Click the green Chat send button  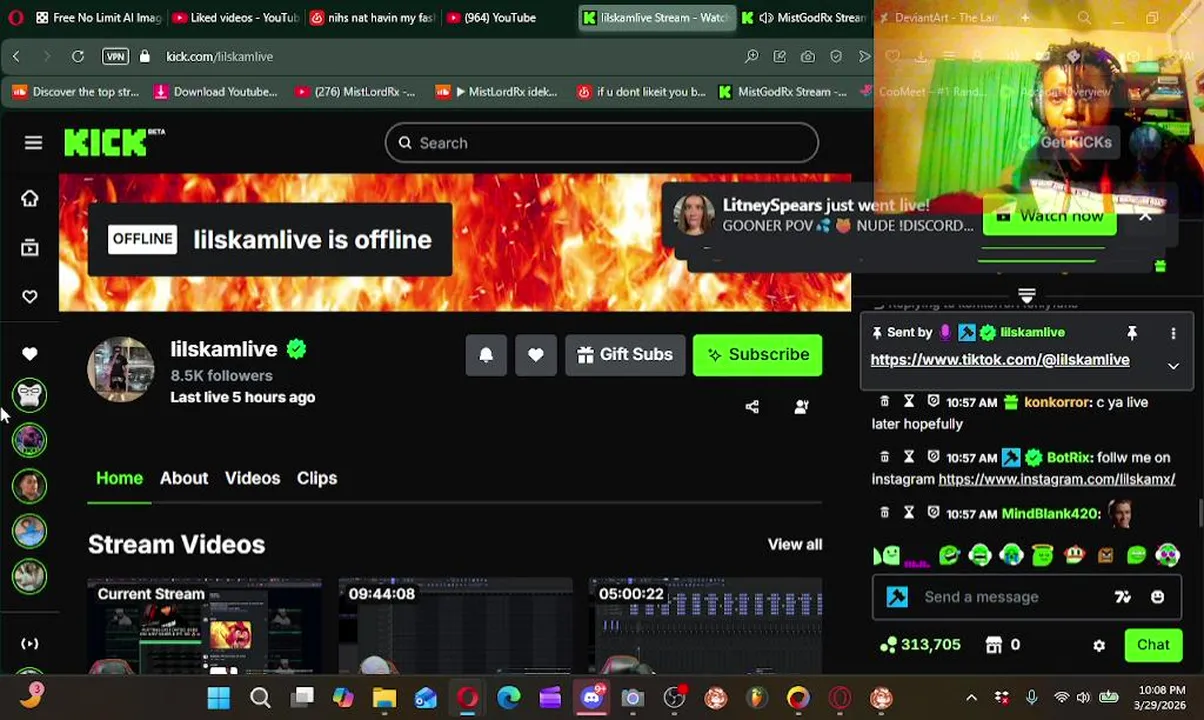pyautogui.click(x=1153, y=645)
